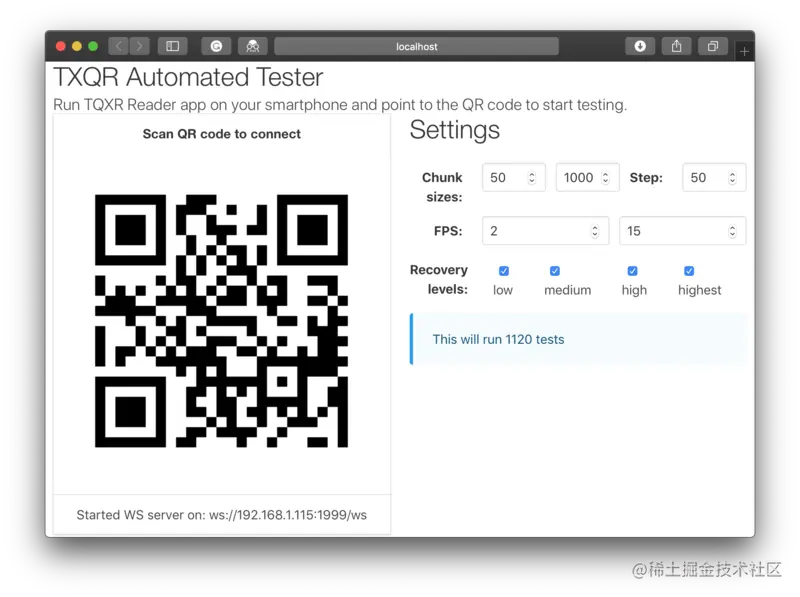This screenshot has height=597, width=800.
Task: Select the minimum FPS field showing 2
Action: click(545, 231)
